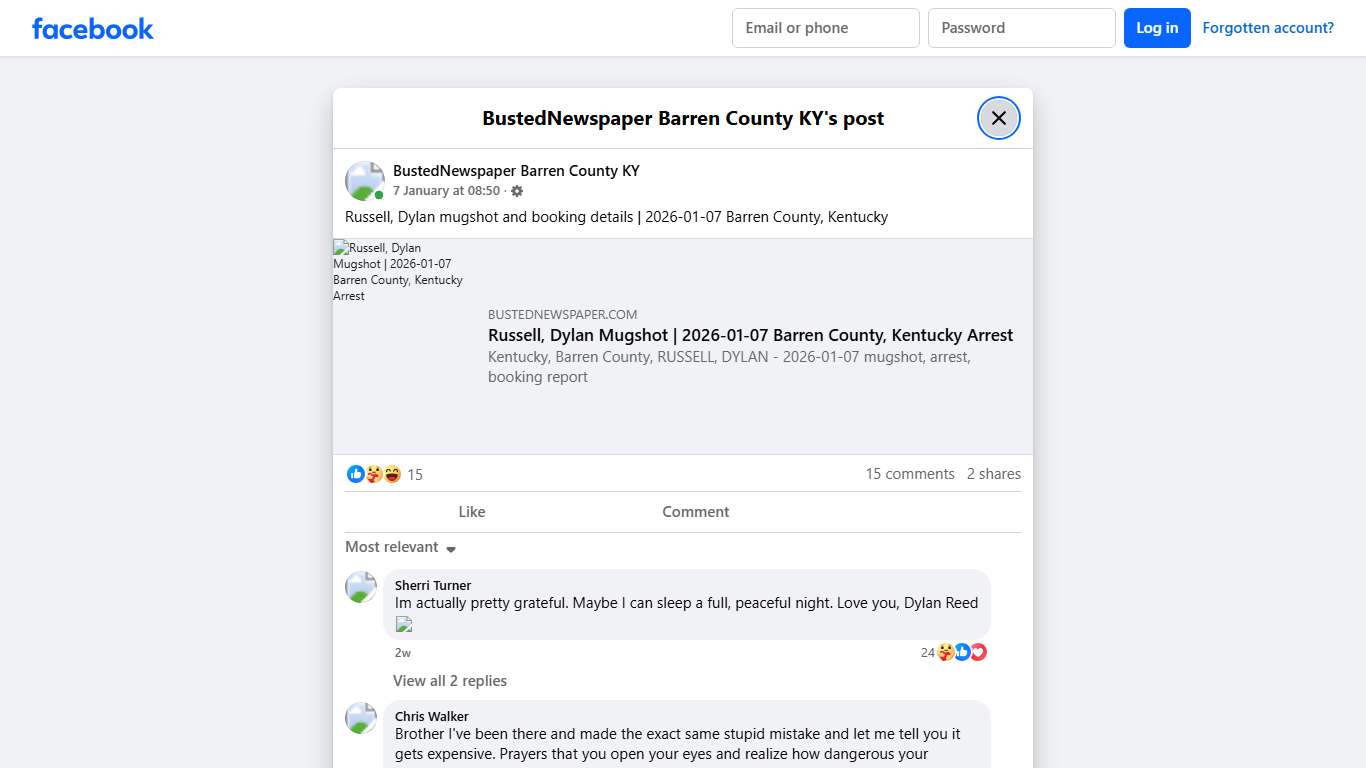Close the post dialog with X

pyautogui.click(x=998, y=118)
